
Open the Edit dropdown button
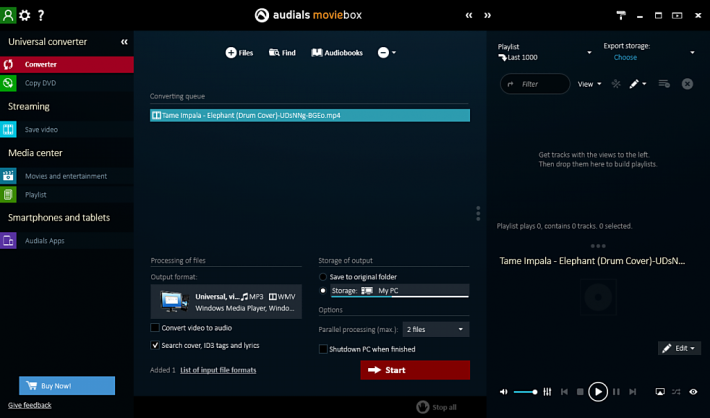(x=679, y=348)
